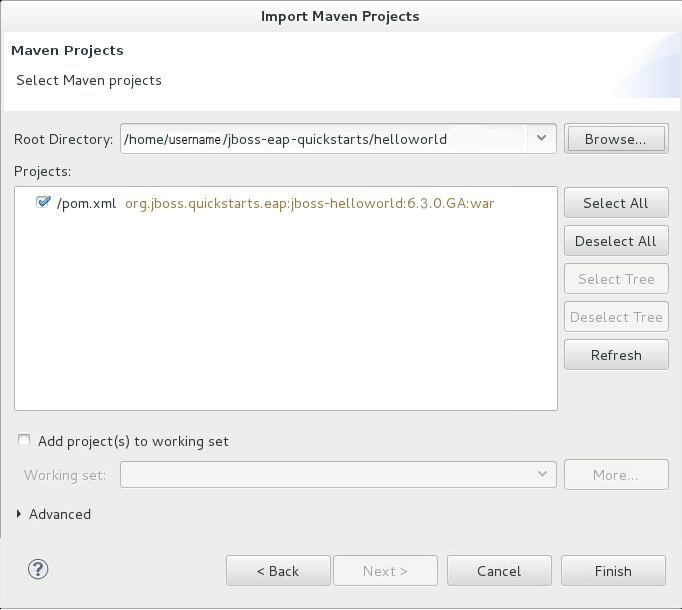This screenshot has width=682, height=610.
Task: Click the Next > button
Action: [385, 571]
